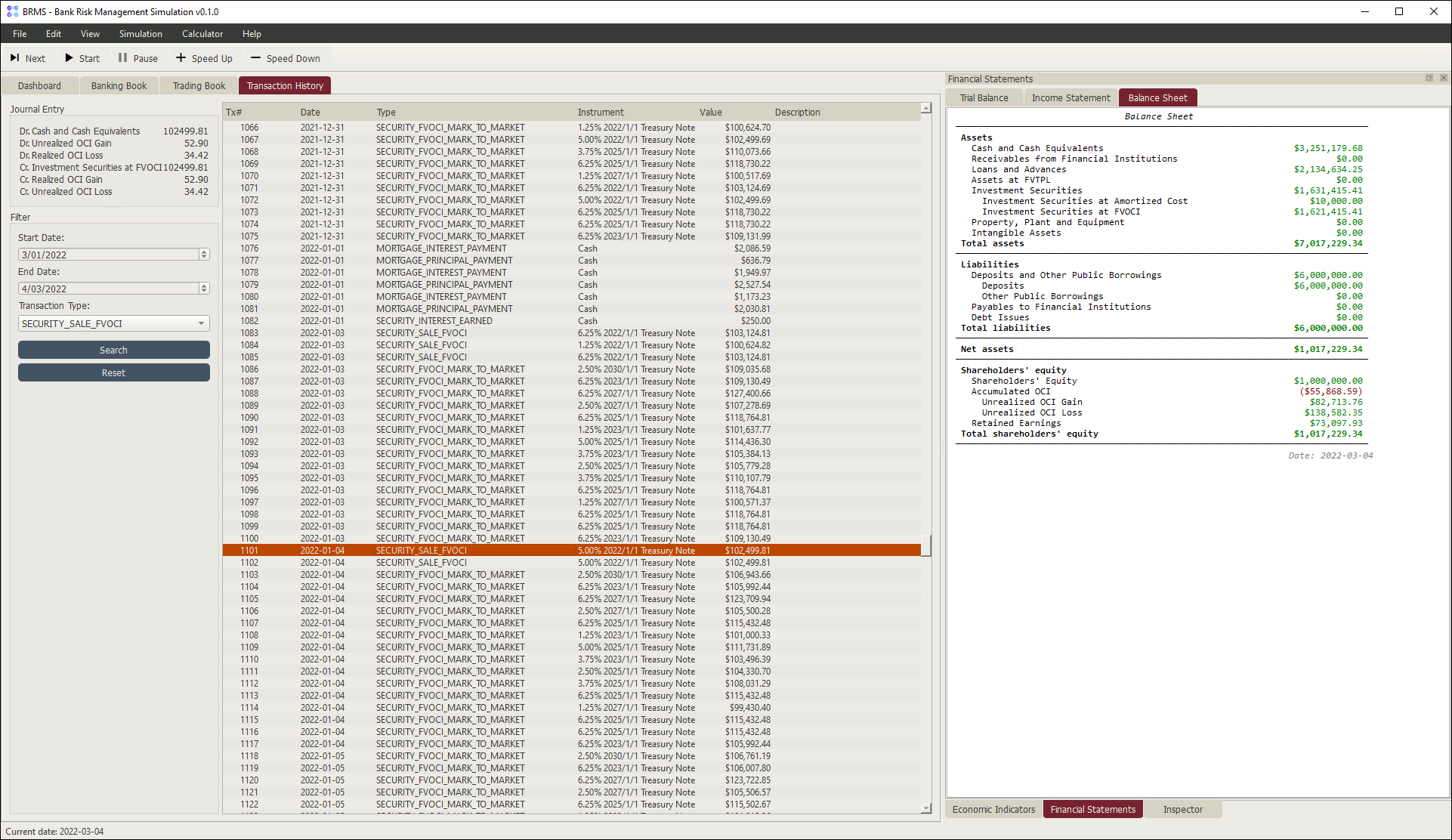This screenshot has width=1452, height=840.
Task: Open the Help menu
Action: [252, 34]
